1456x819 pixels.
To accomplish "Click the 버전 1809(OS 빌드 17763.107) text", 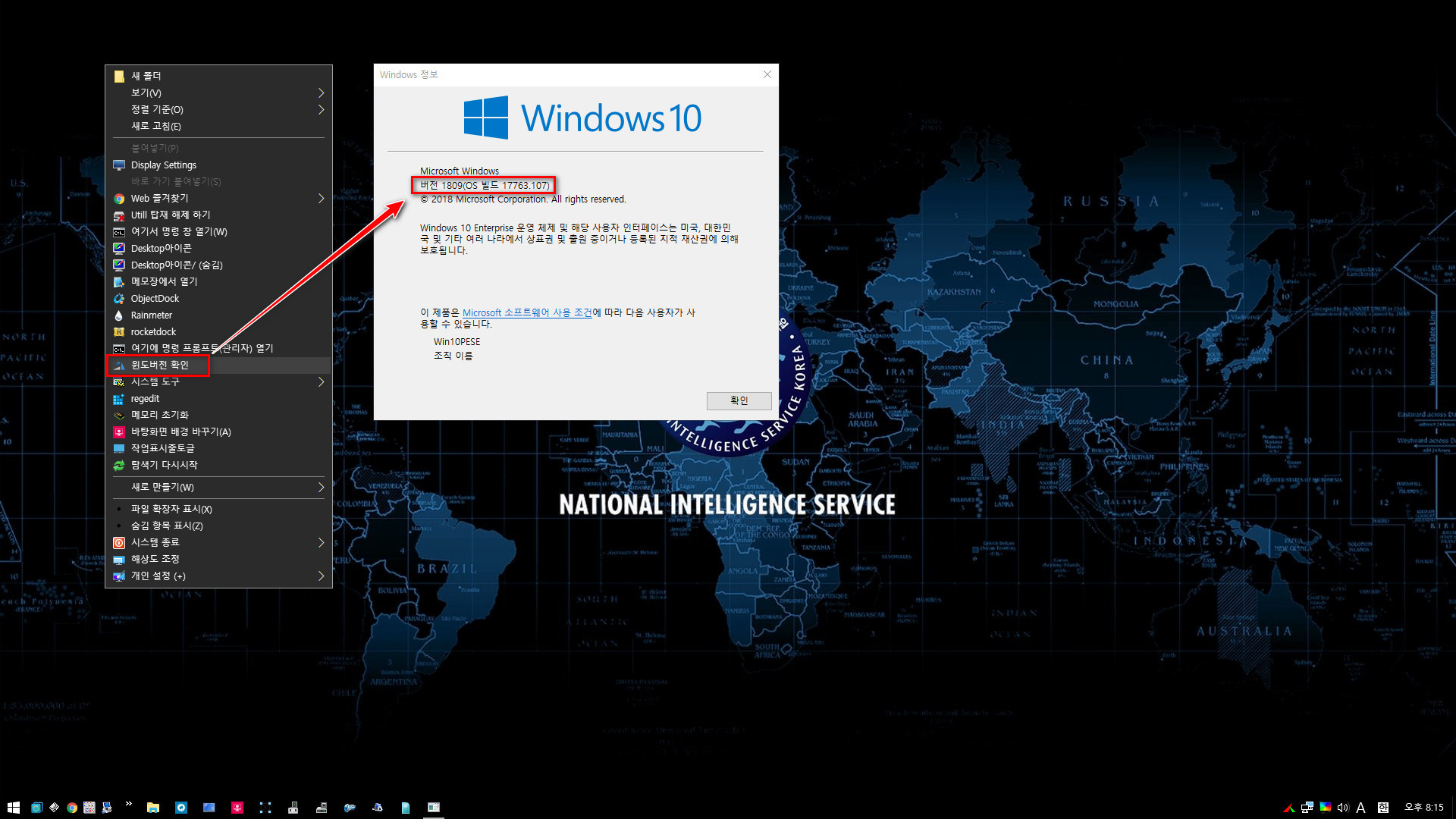I will [x=485, y=185].
